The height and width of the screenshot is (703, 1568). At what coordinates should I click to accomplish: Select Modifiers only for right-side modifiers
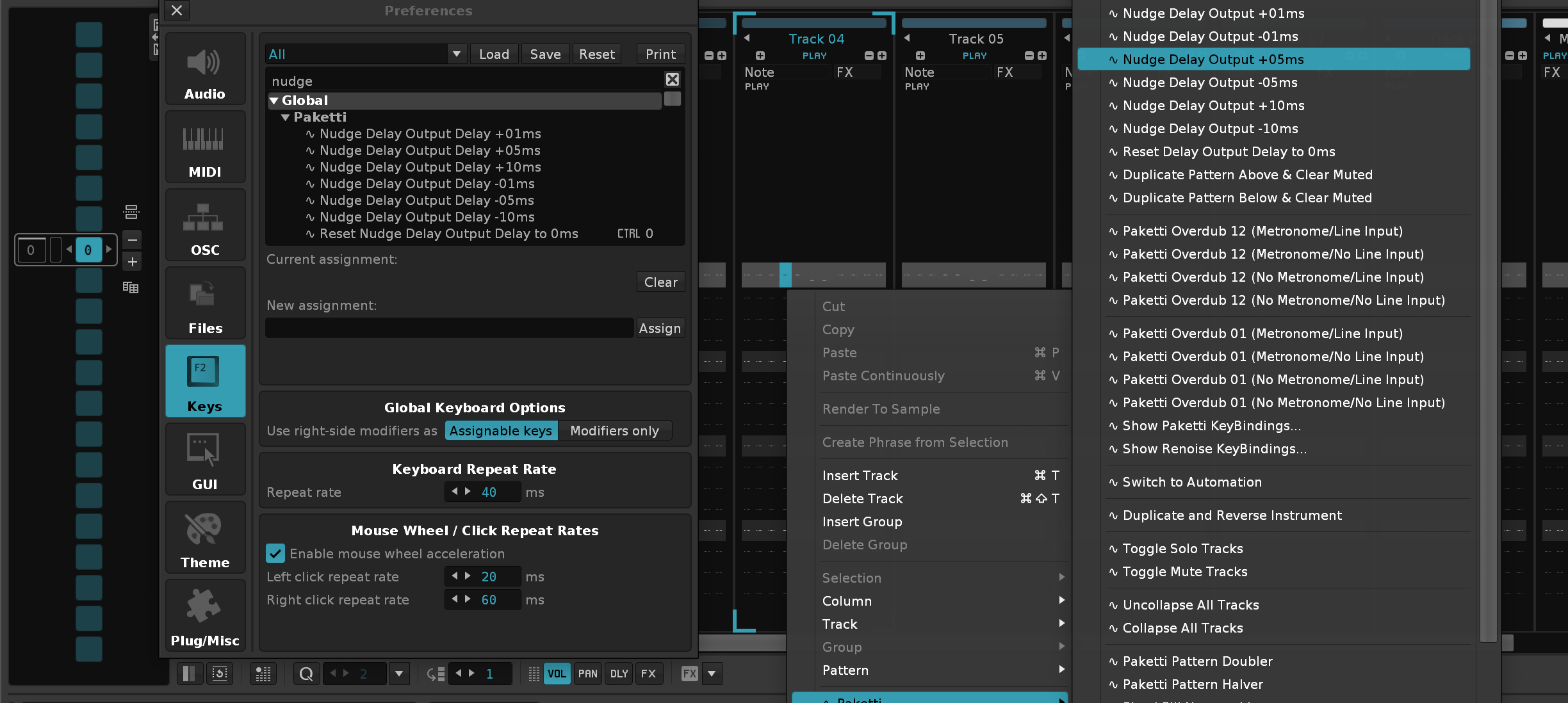coord(614,431)
